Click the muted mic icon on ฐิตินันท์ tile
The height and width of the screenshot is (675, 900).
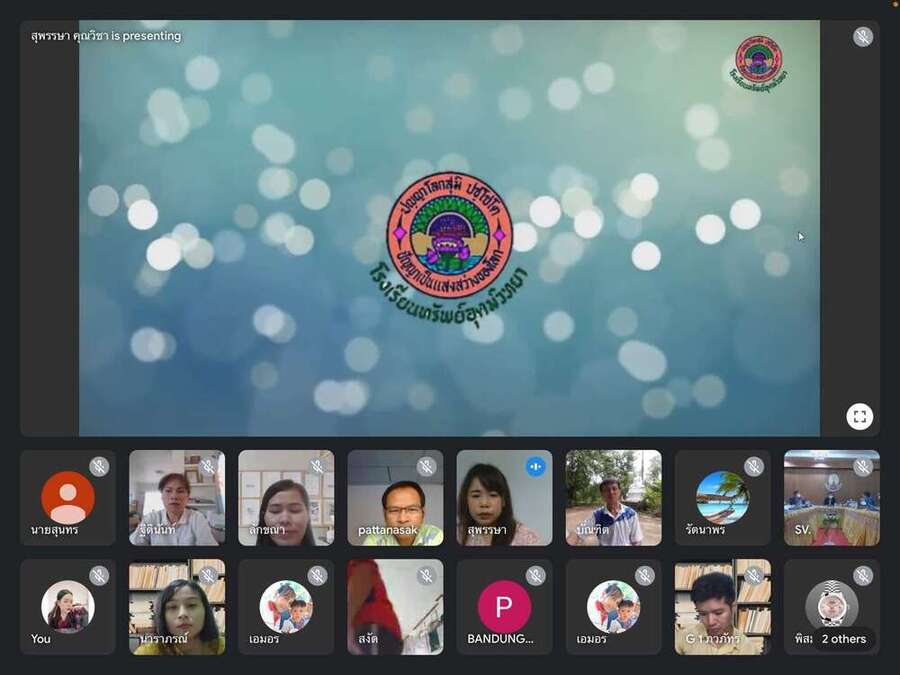[x=208, y=467]
